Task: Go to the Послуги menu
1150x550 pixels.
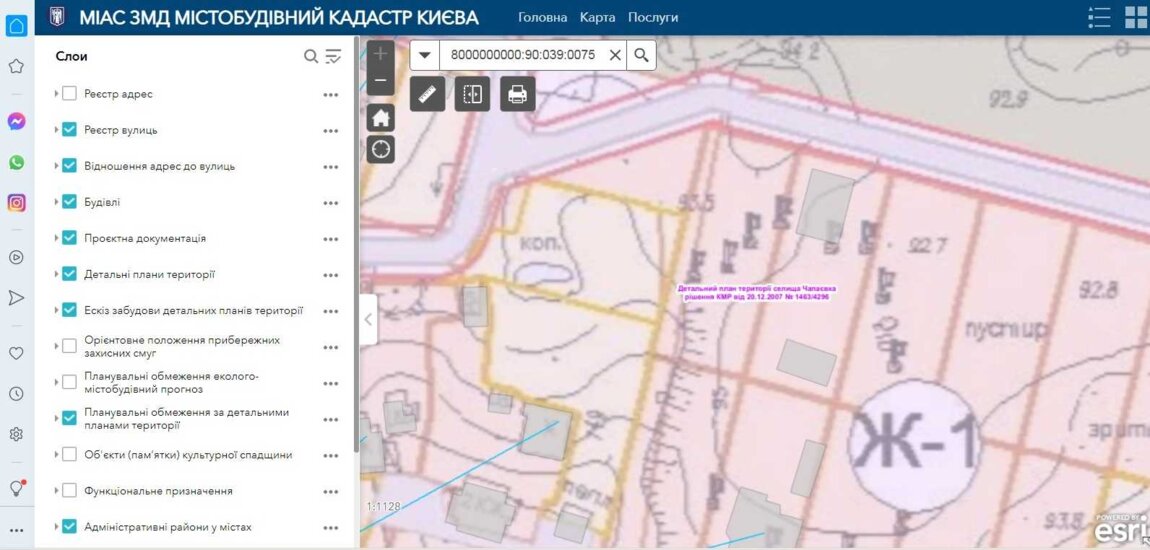Action: (653, 17)
